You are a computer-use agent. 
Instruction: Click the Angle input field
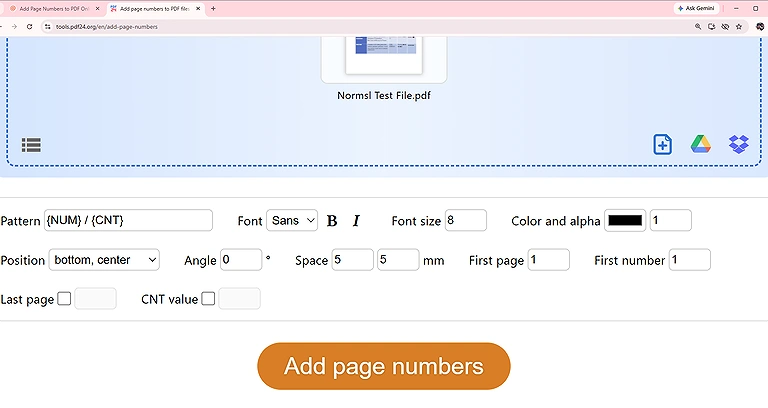241,260
